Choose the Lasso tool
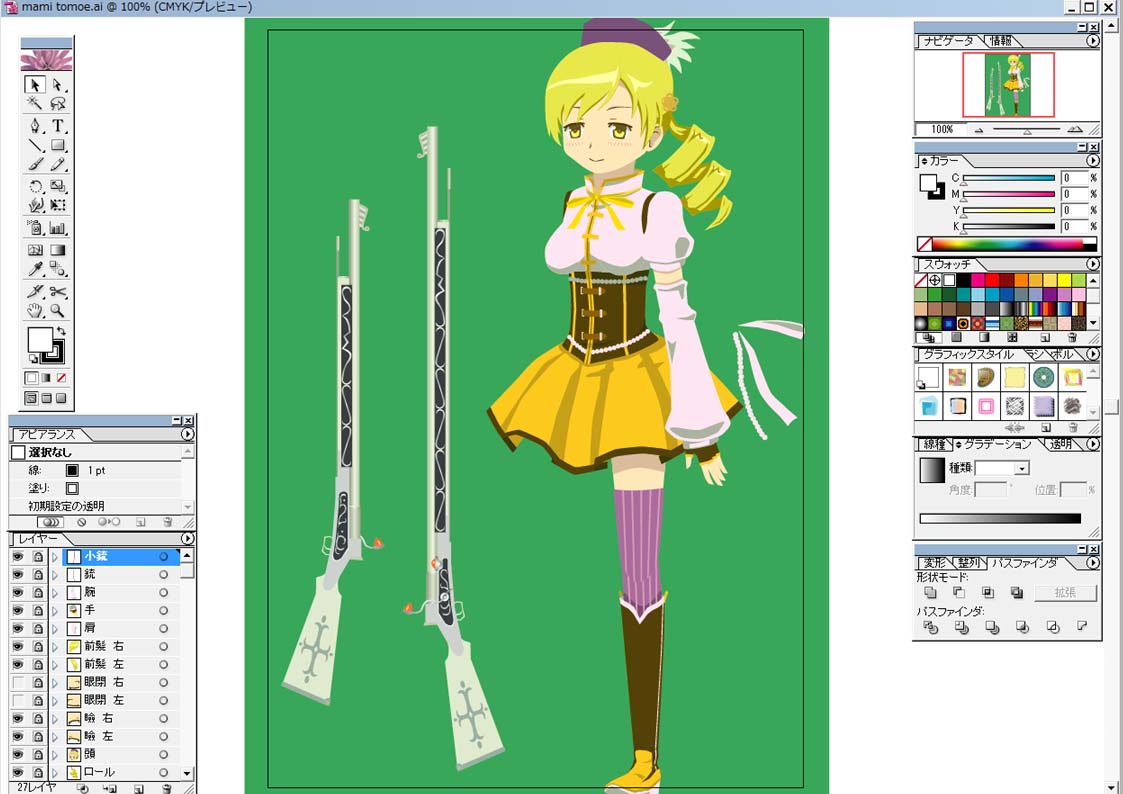This screenshot has height=794, width=1123. click(58, 104)
